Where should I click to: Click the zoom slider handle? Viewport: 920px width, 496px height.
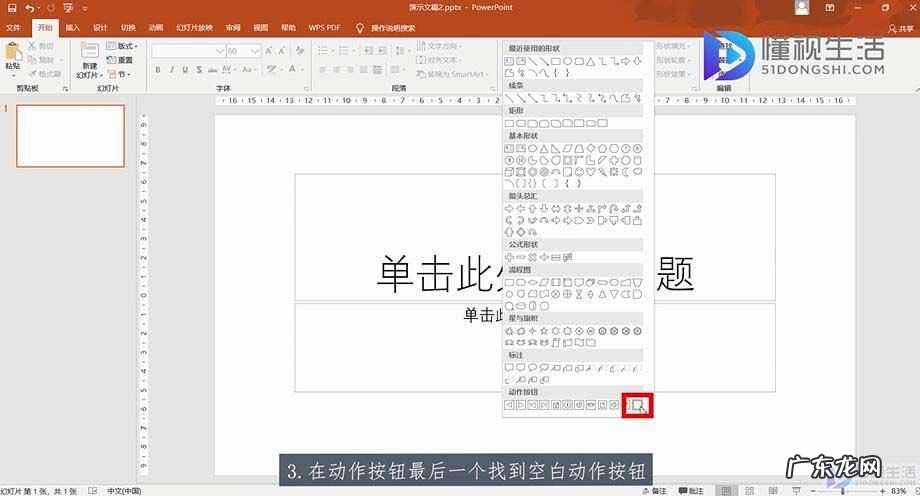[843, 491]
